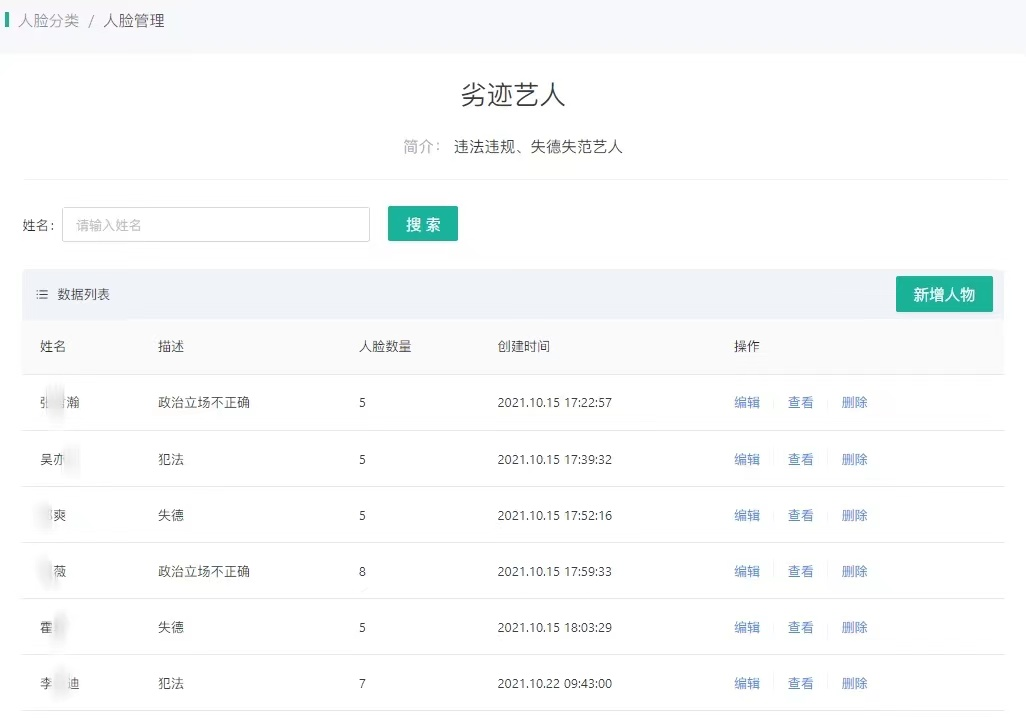View the row with 8 faces
The image size is (1026, 719).
[x=800, y=572]
